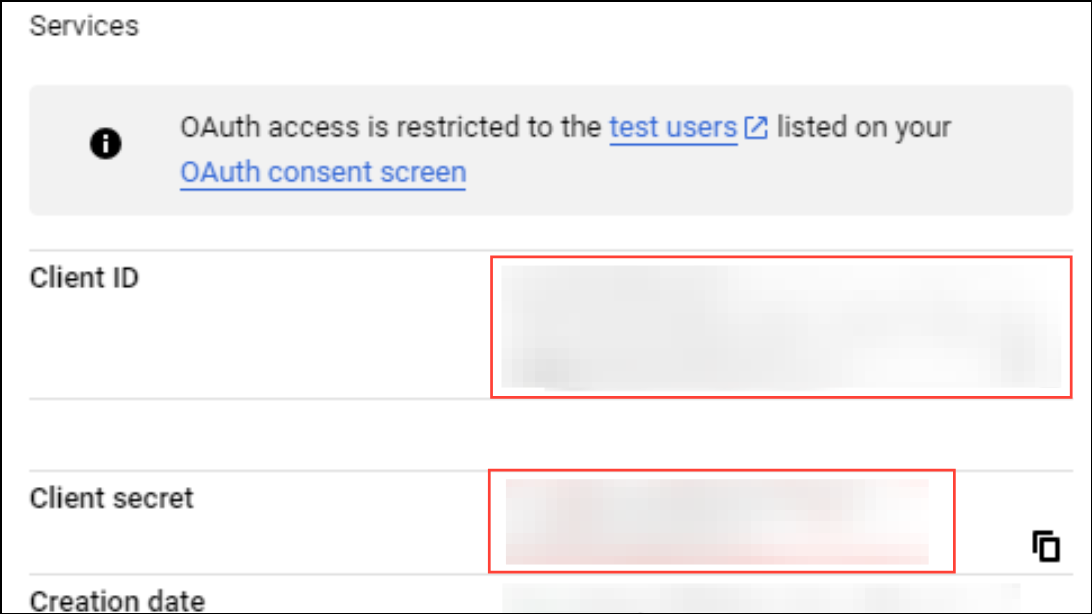This screenshot has width=1092, height=614.
Task: Click the divider line above Client ID row
Action: pyautogui.click(x=250, y=250)
